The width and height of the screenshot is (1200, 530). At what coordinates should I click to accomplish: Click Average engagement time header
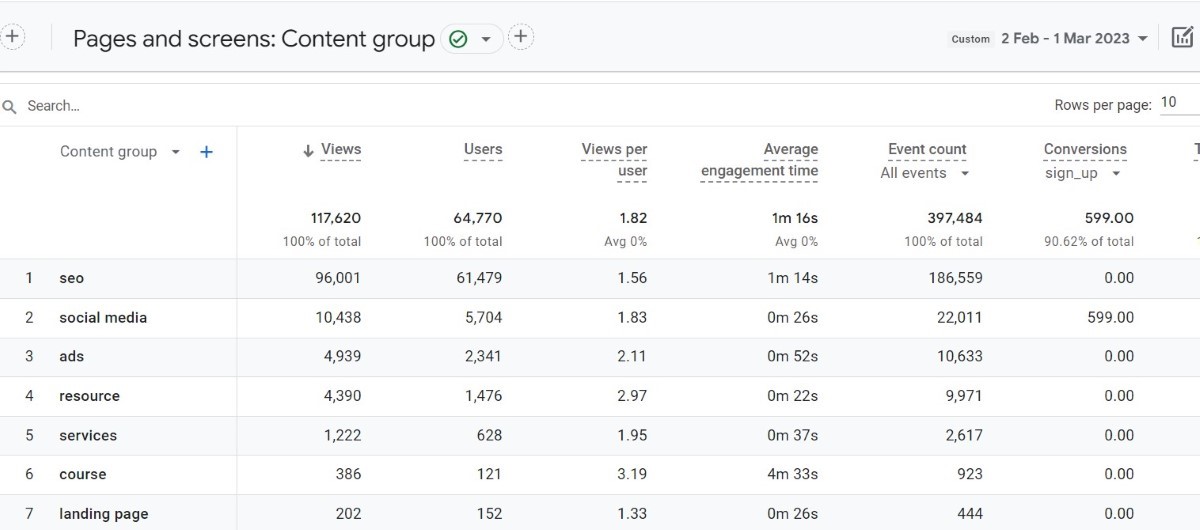(x=760, y=160)
